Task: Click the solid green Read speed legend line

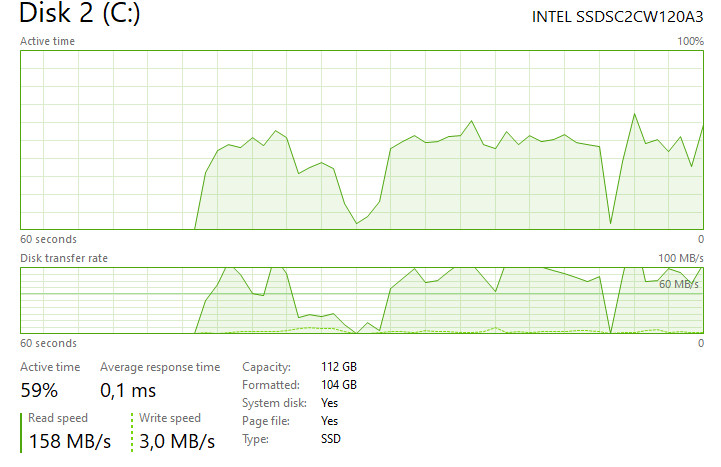Action: (x=22, y=431)
